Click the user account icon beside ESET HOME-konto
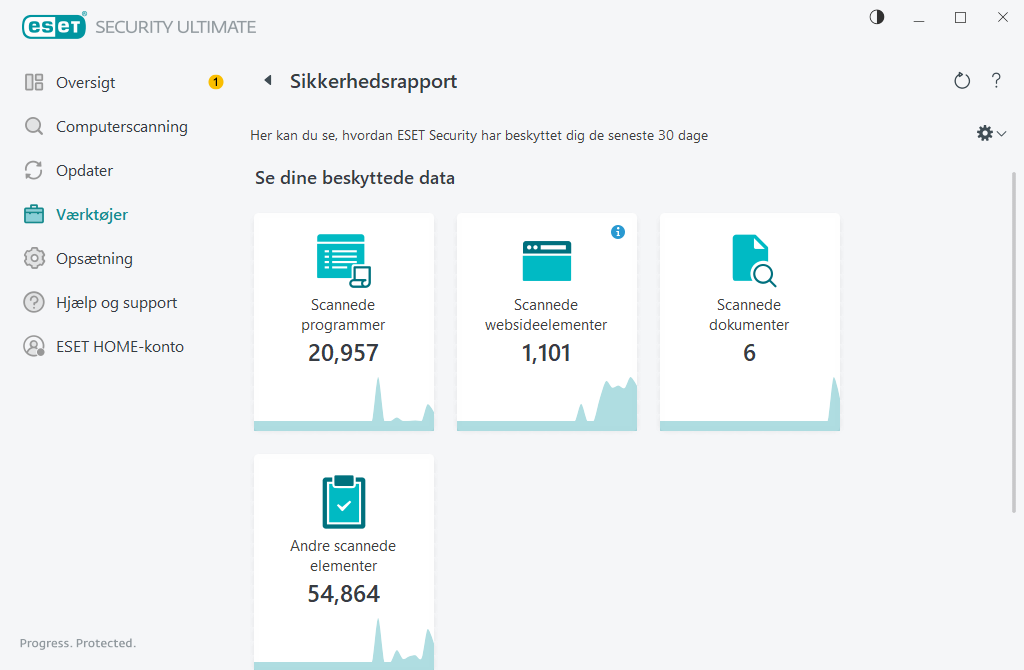The image size is (1024, 670). point(34,347)
